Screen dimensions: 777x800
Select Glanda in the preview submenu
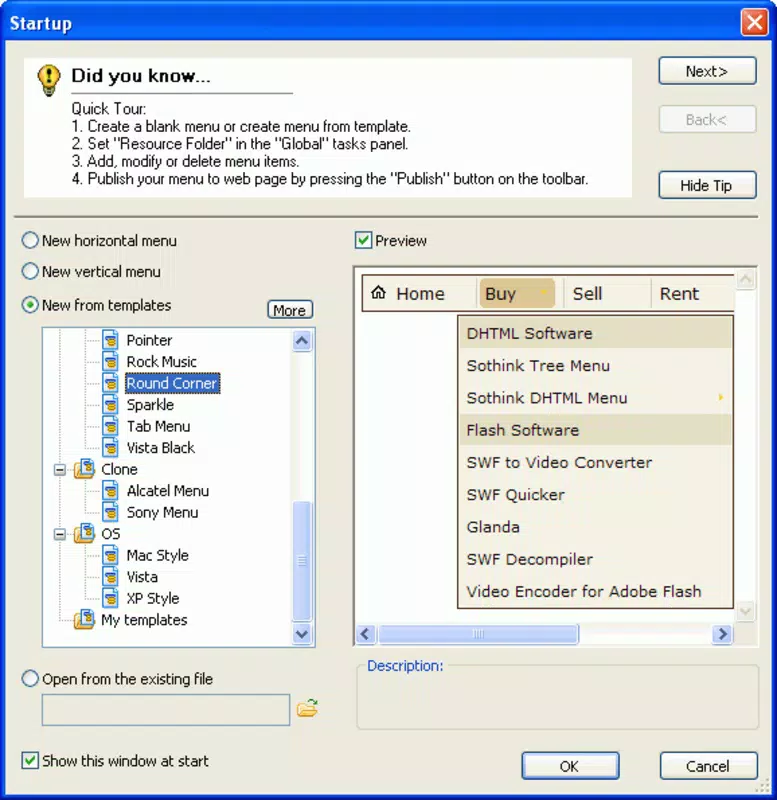coord(595,527)
